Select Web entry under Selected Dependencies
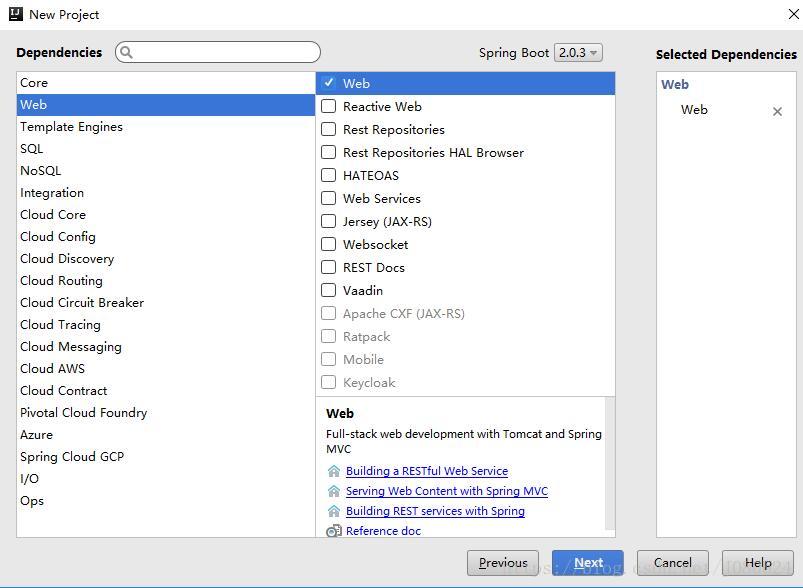The width and height of the screenshot is (803, 588). pos(694,110)
